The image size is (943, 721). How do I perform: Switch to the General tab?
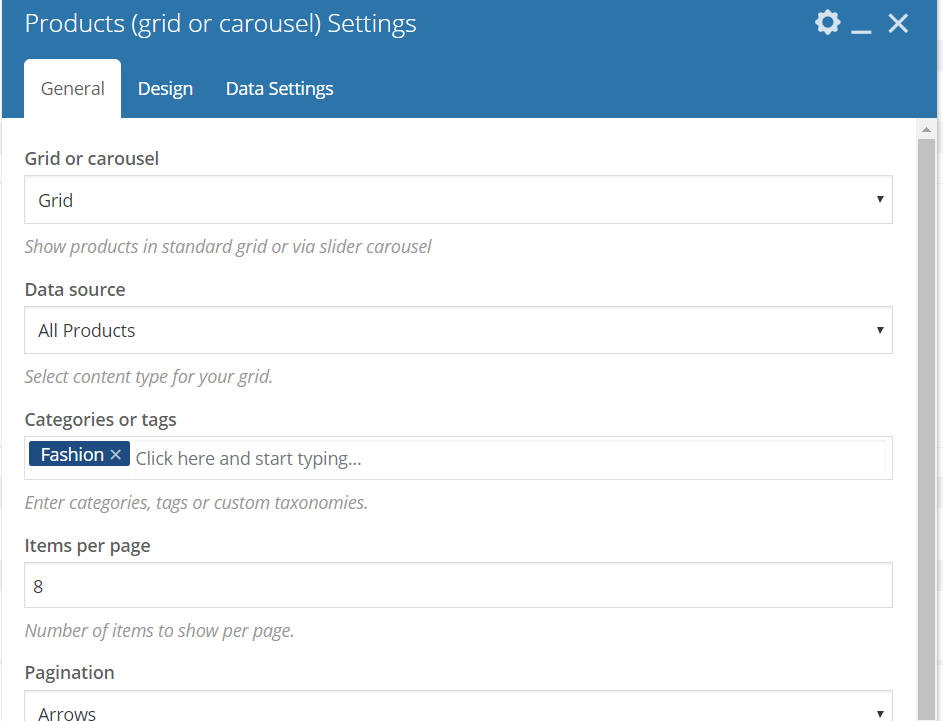tap(72, 88)
